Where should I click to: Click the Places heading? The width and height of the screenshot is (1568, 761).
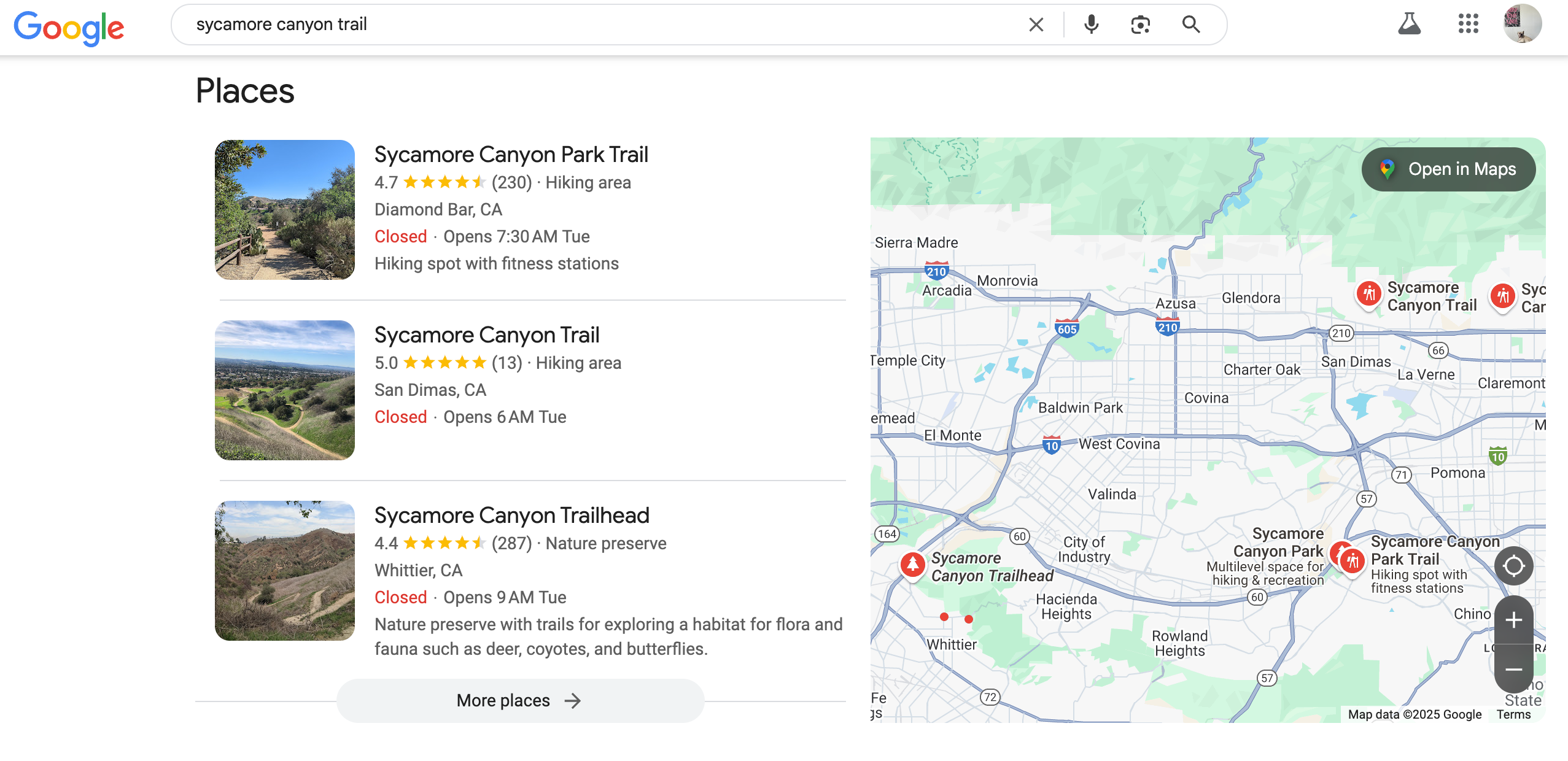click(x=245, y=91)
